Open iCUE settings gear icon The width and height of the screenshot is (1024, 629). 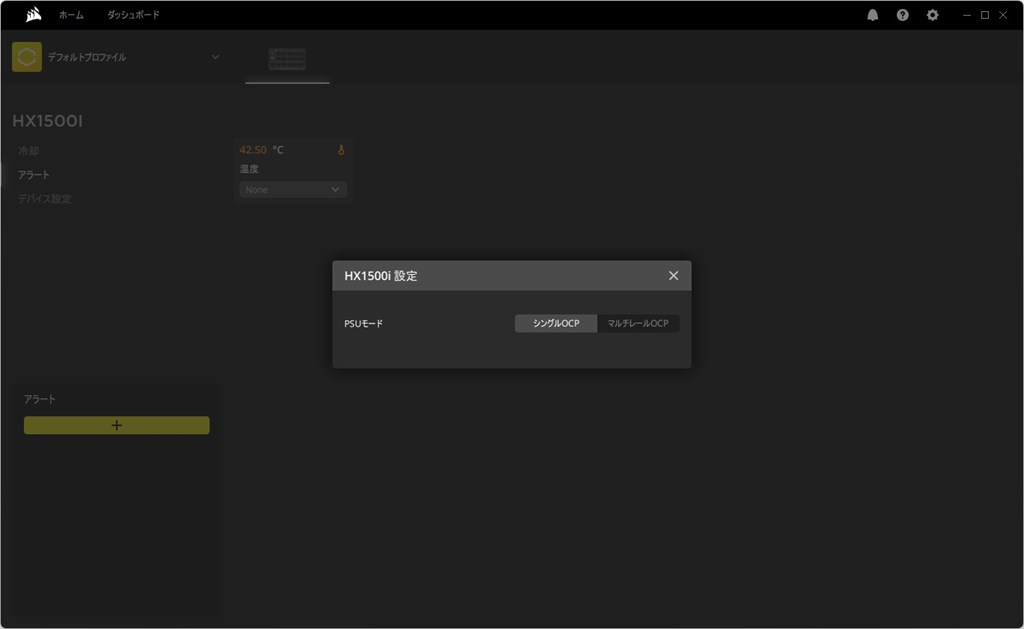[x=933, y=15]
